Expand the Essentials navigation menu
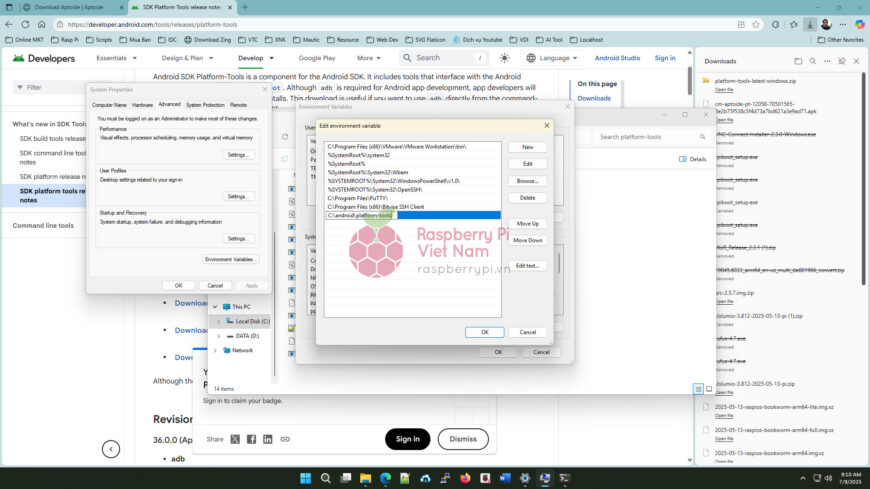 115,58
